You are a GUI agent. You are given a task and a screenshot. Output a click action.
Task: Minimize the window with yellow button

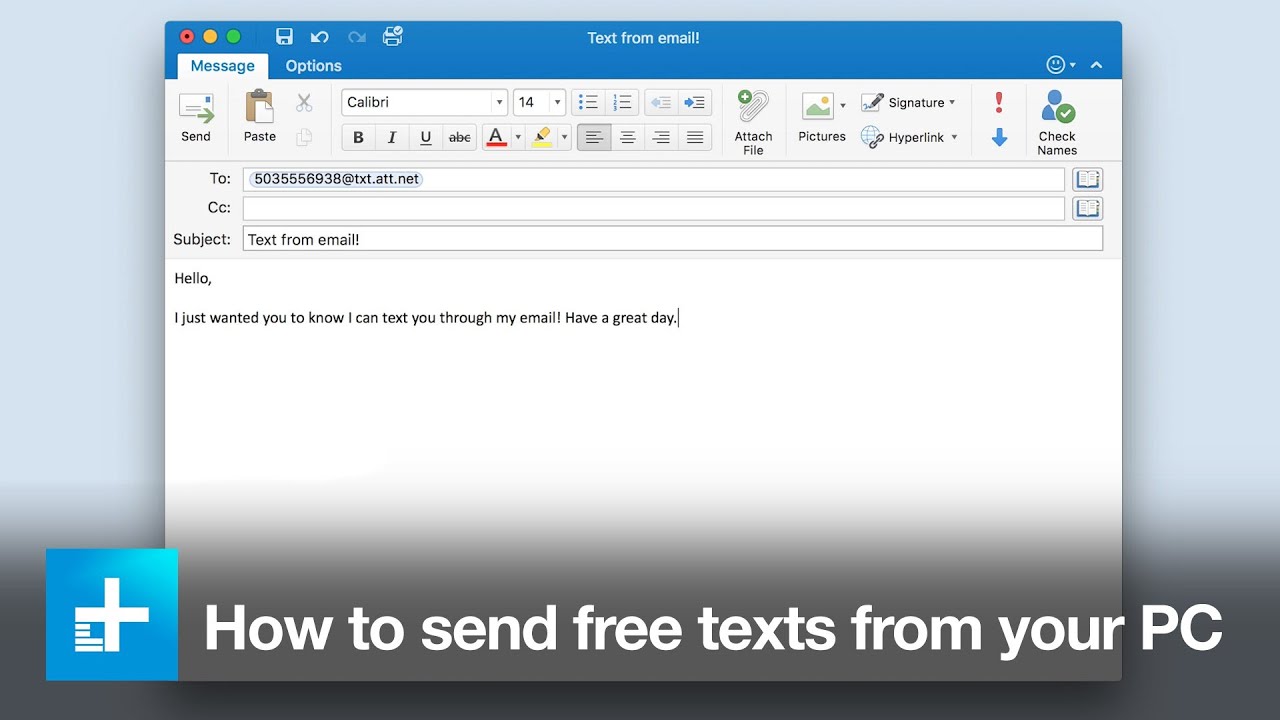210,37
